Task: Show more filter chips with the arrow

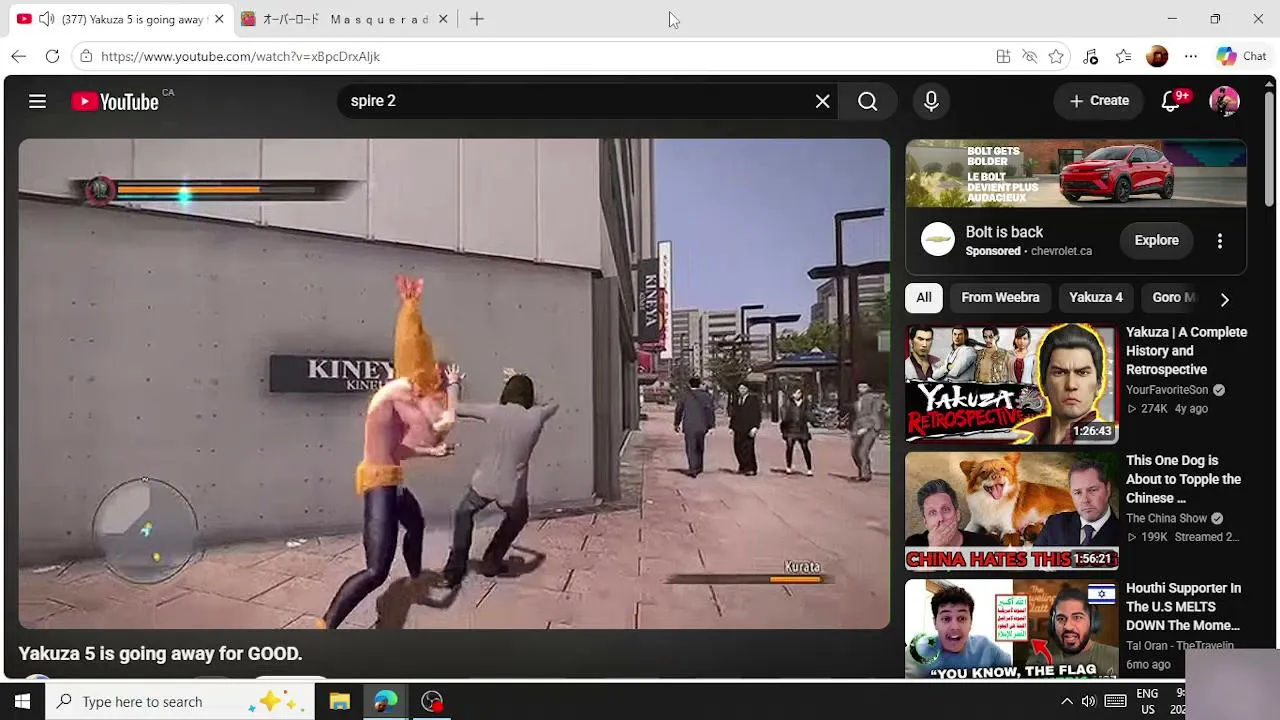Action: coord(1224,299)
